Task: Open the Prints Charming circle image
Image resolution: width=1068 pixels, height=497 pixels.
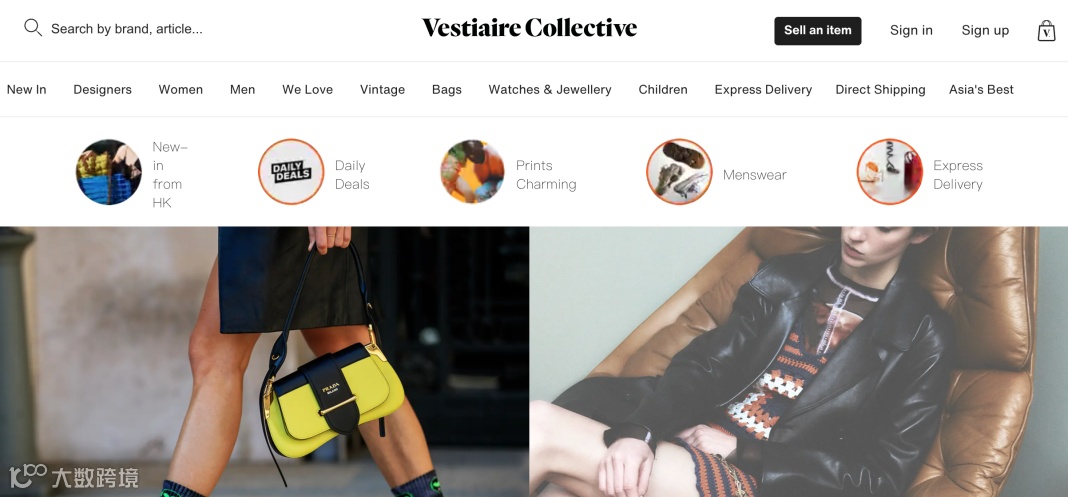Action: [x=472, y=172]
